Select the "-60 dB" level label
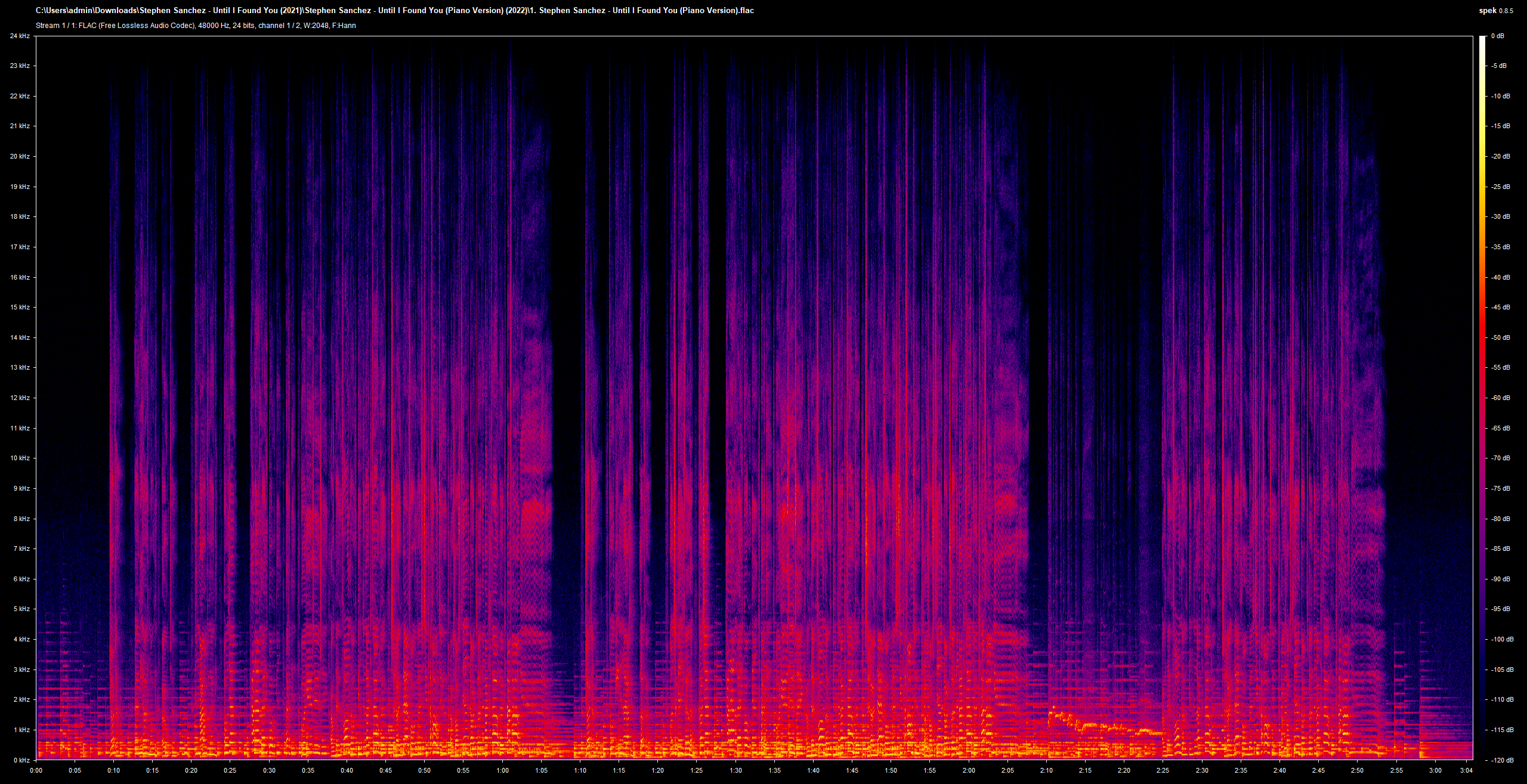The image size is (1527, 784). pyautogui.click(x=1500, y=398)
